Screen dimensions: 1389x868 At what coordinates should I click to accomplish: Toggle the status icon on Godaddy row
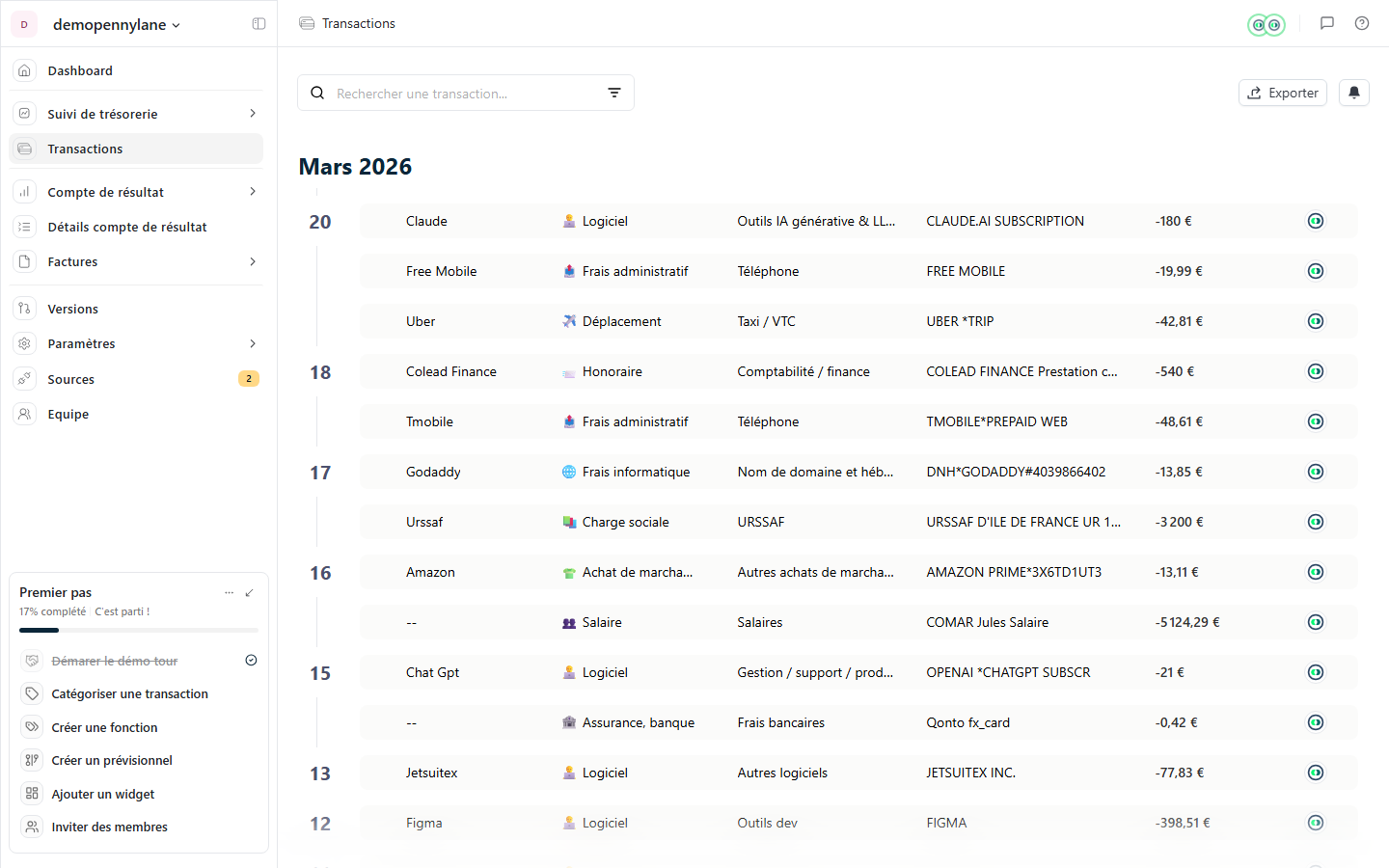coord(1316,472)
